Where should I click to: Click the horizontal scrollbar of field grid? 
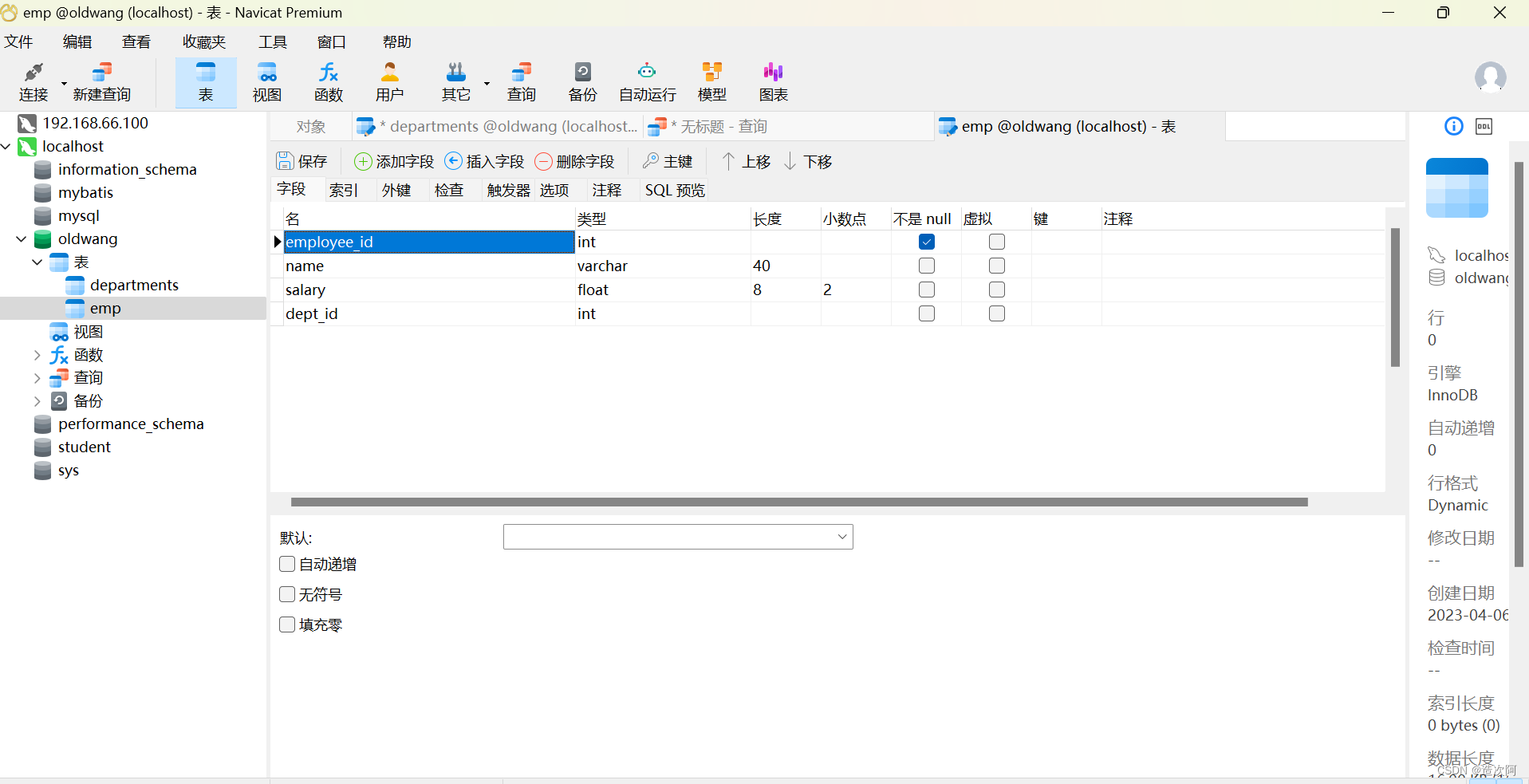[x=799, y=502]
